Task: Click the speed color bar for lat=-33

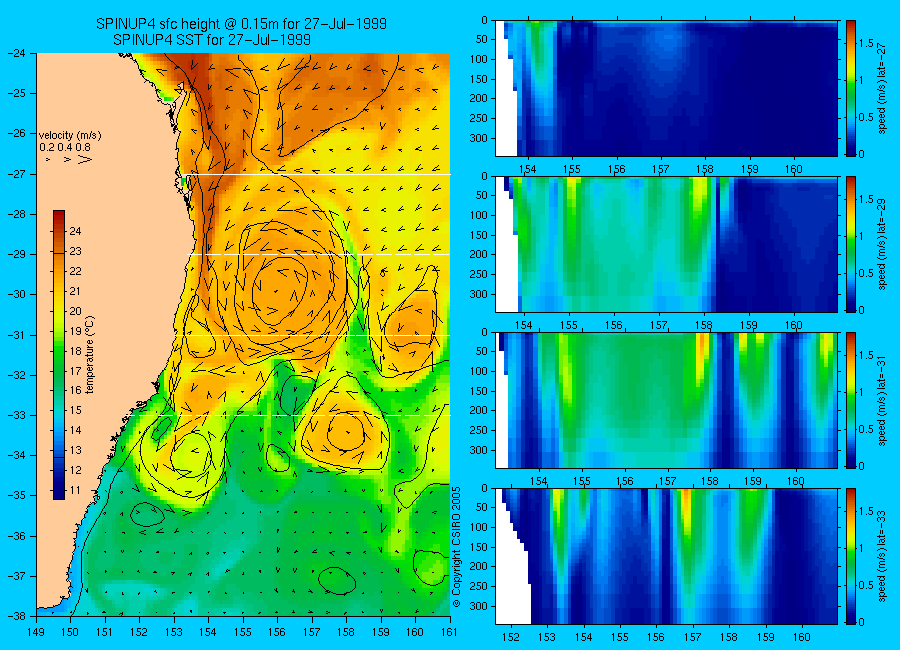Action: pyautogui.click(x=851, y=556)
